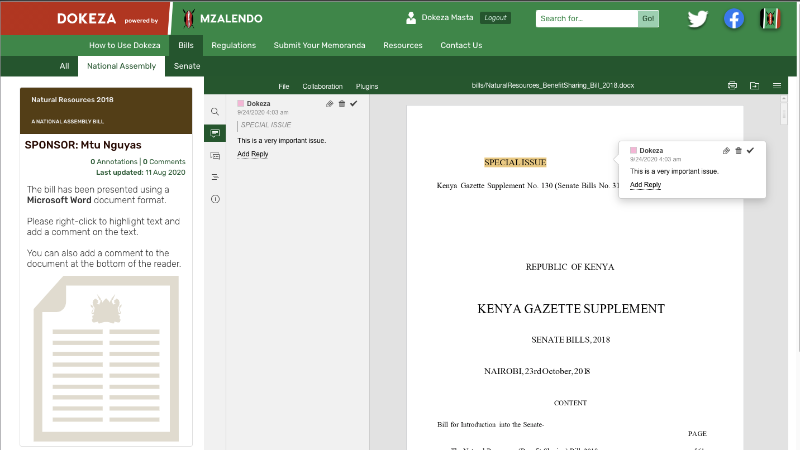Open the hamburger view settings menu

point(777,86)
